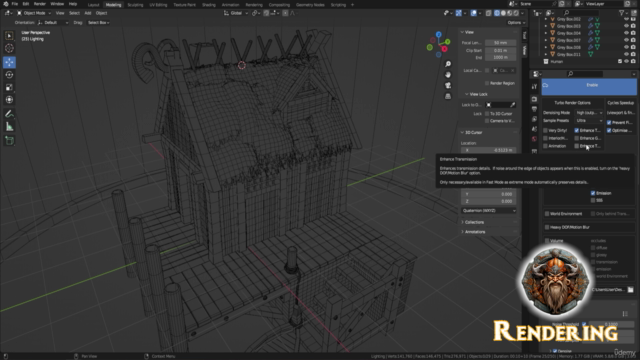The image size is (640, 360).
Task: Select the Add Cube tool
Action: click(9, 141)
